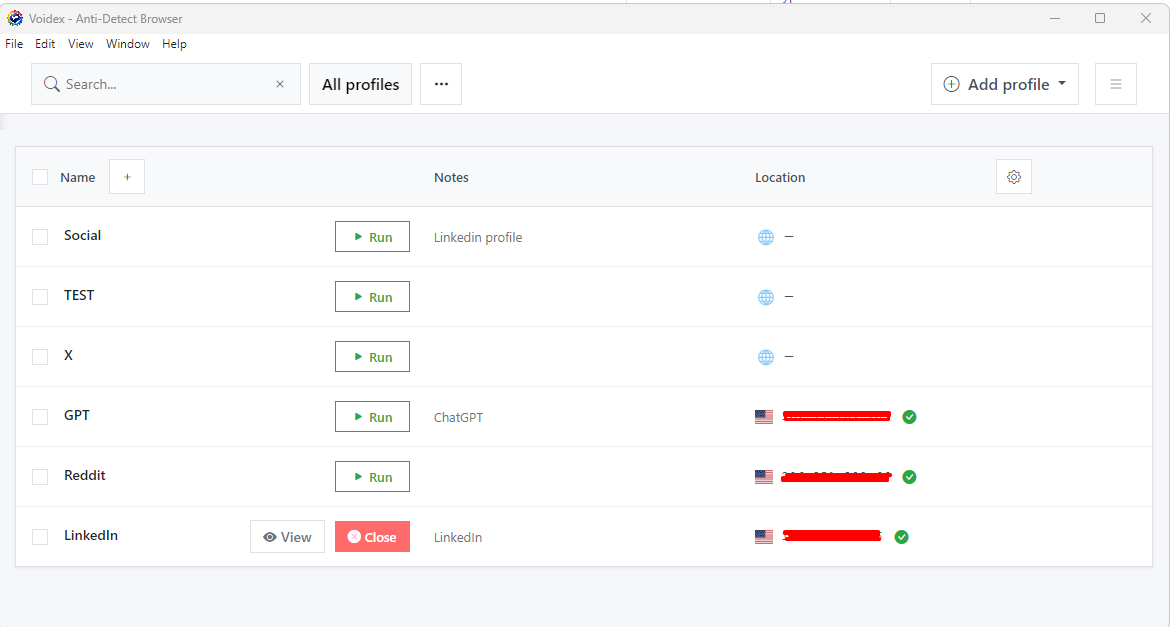Run the Reddit profile
Viewport: 1172px width, 627px height.
click(x=372, y=476)
